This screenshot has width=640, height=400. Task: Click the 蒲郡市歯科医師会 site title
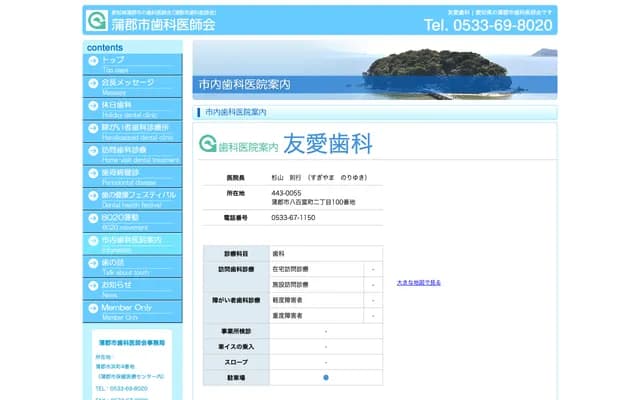pos(165,24)
